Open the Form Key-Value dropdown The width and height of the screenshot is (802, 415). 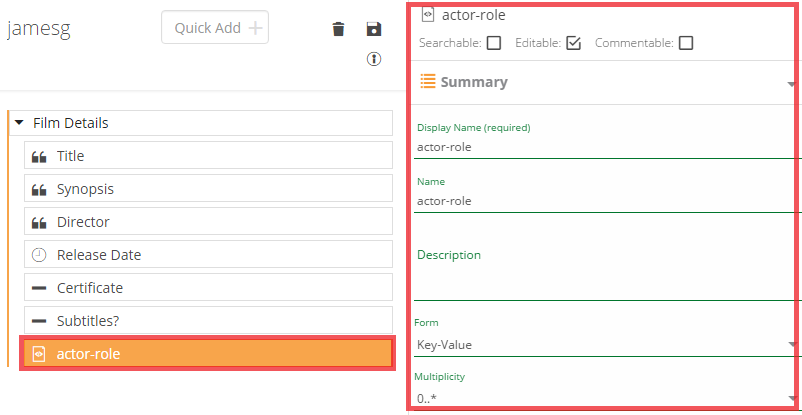[x=605, y=345]
